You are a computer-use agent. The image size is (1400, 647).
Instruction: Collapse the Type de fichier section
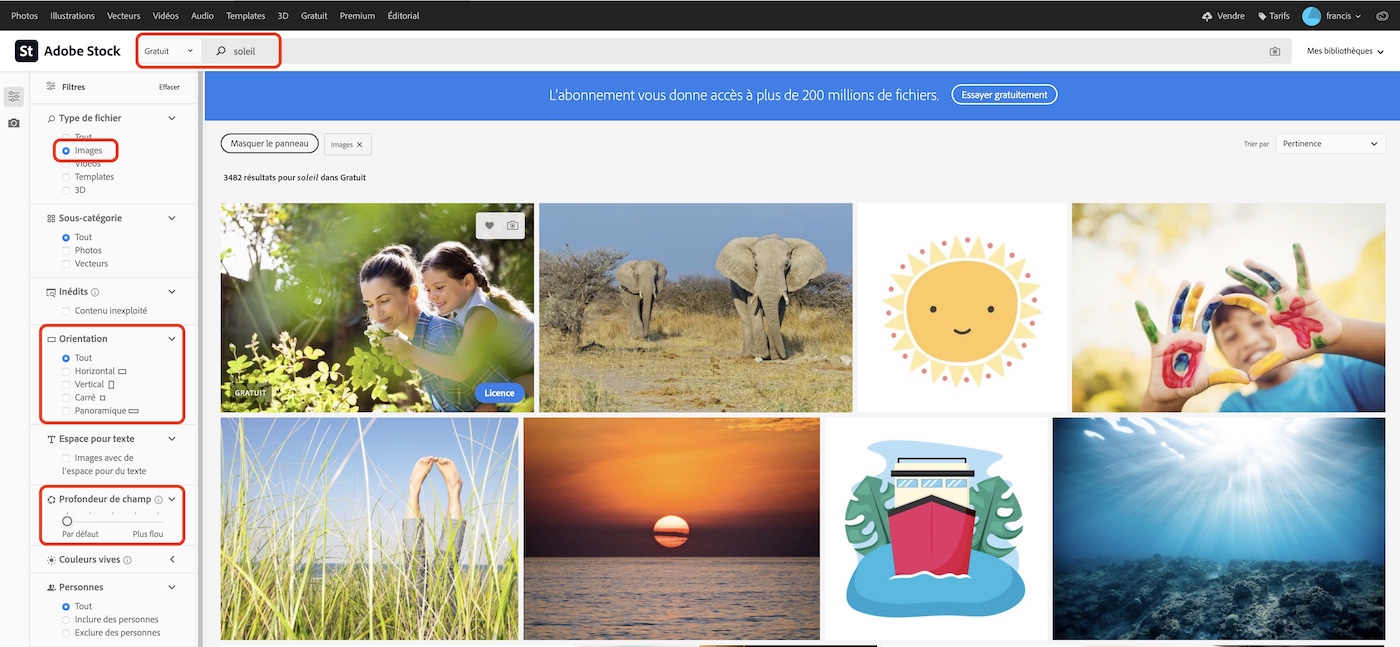(x=171, y=117)
